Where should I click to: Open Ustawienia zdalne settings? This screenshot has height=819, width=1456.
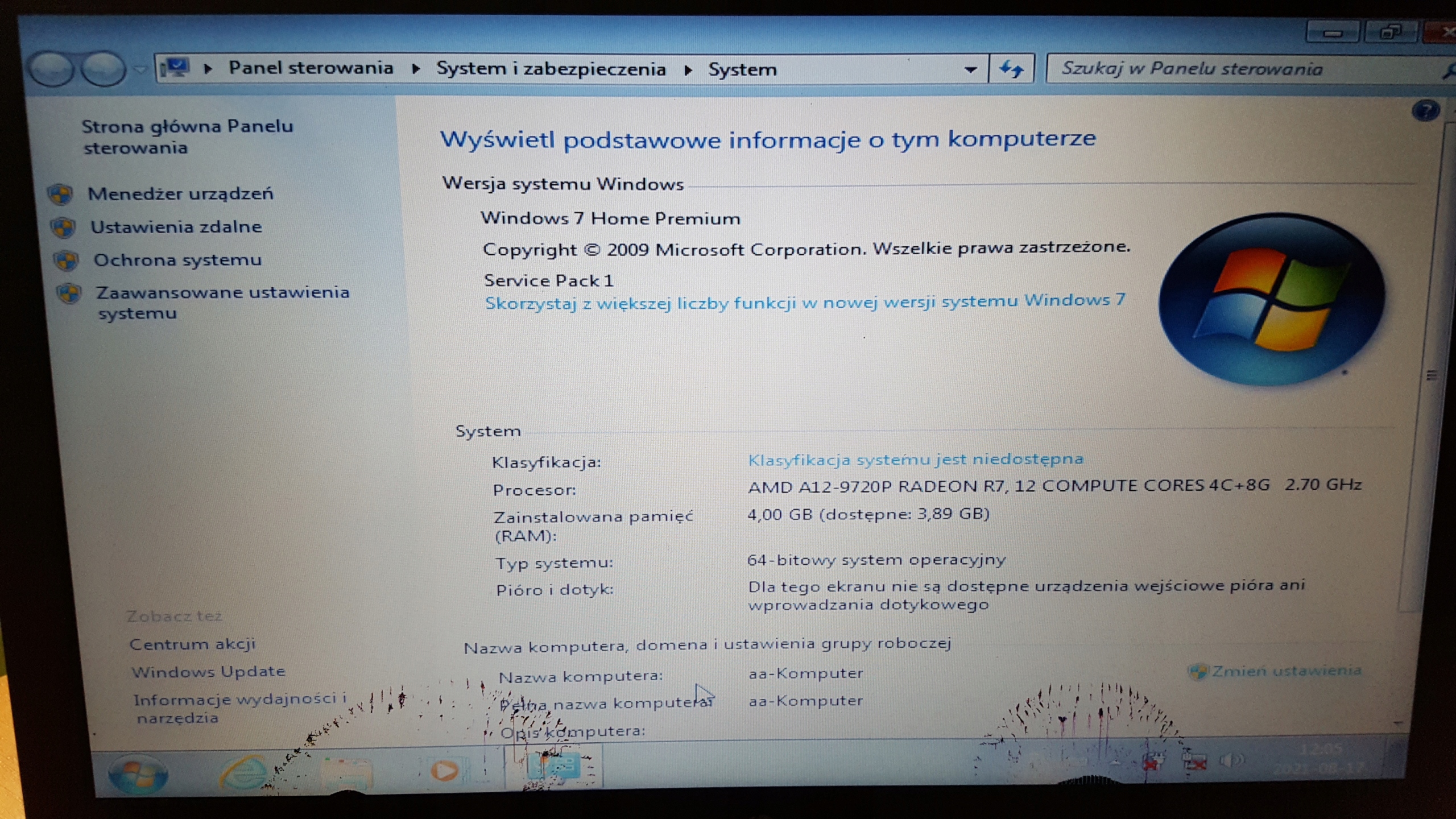(176, 227)
